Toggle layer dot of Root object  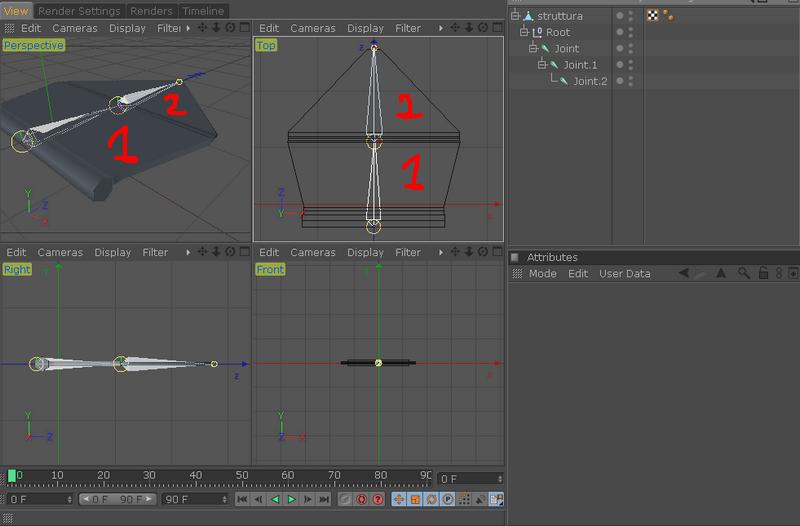coord(619,32)
